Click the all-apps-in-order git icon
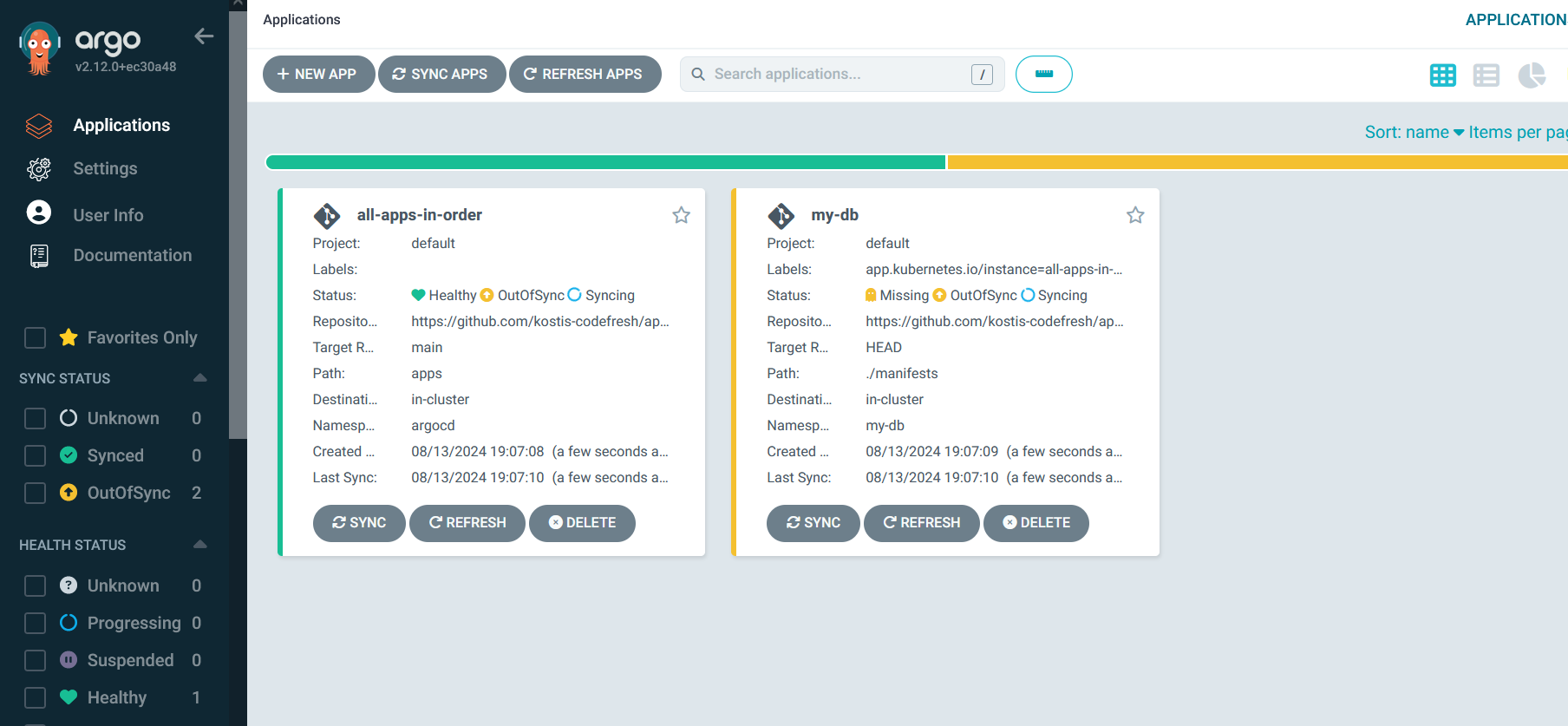1568x726 pixels. click(x=327, y=215)
